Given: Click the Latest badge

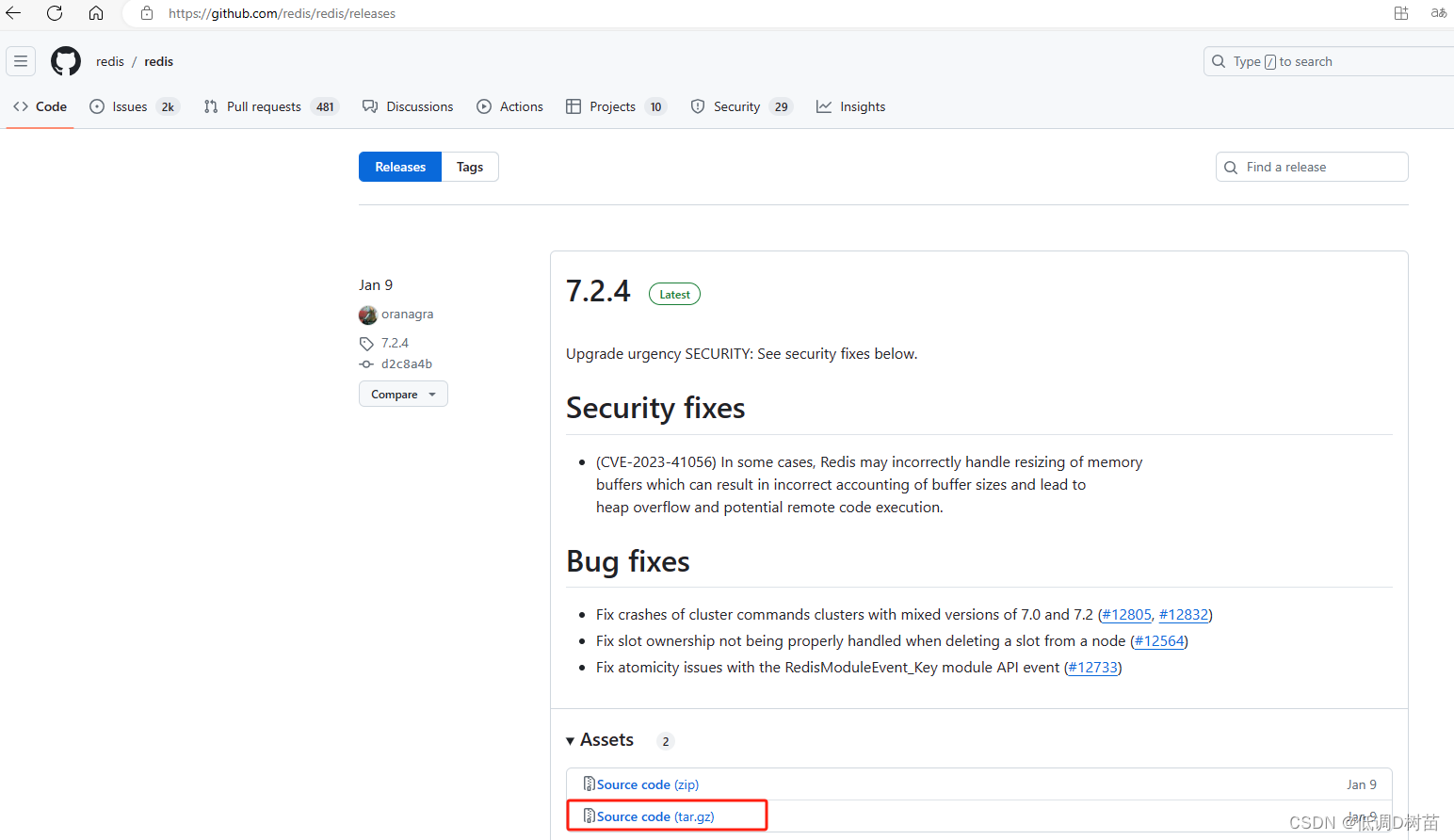Looking at the screenshot, I should tap(674, 294).
